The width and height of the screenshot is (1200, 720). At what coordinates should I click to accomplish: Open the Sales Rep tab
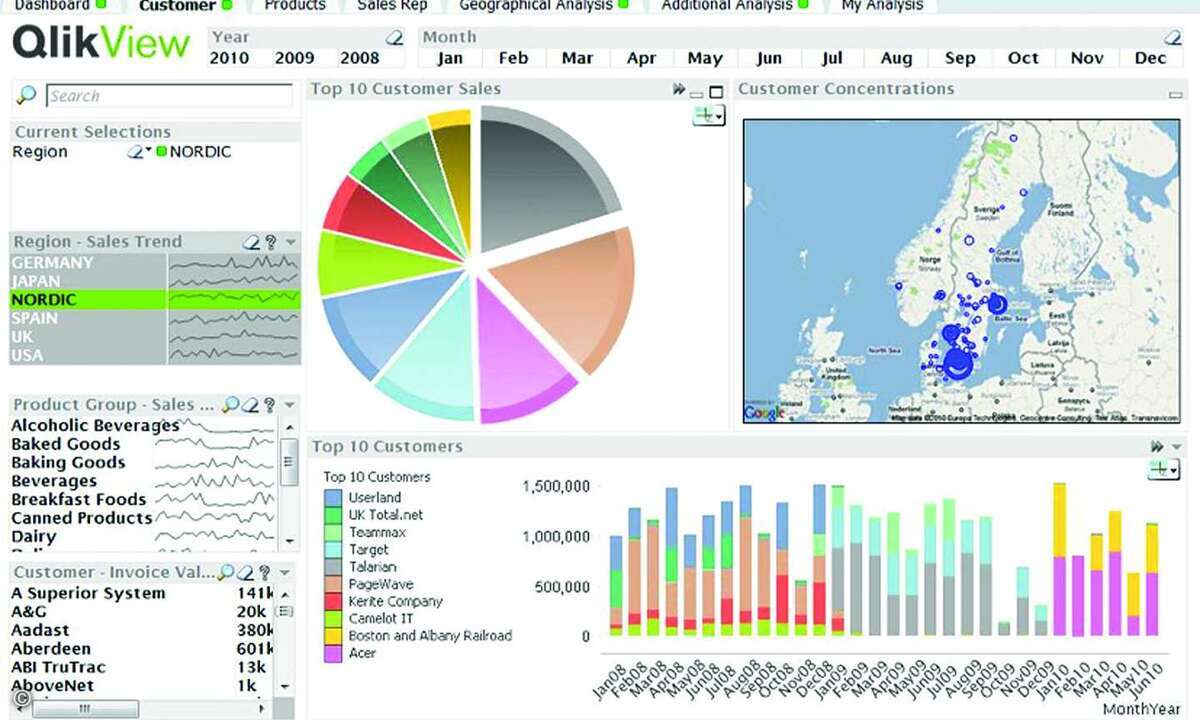pos(392,5)
